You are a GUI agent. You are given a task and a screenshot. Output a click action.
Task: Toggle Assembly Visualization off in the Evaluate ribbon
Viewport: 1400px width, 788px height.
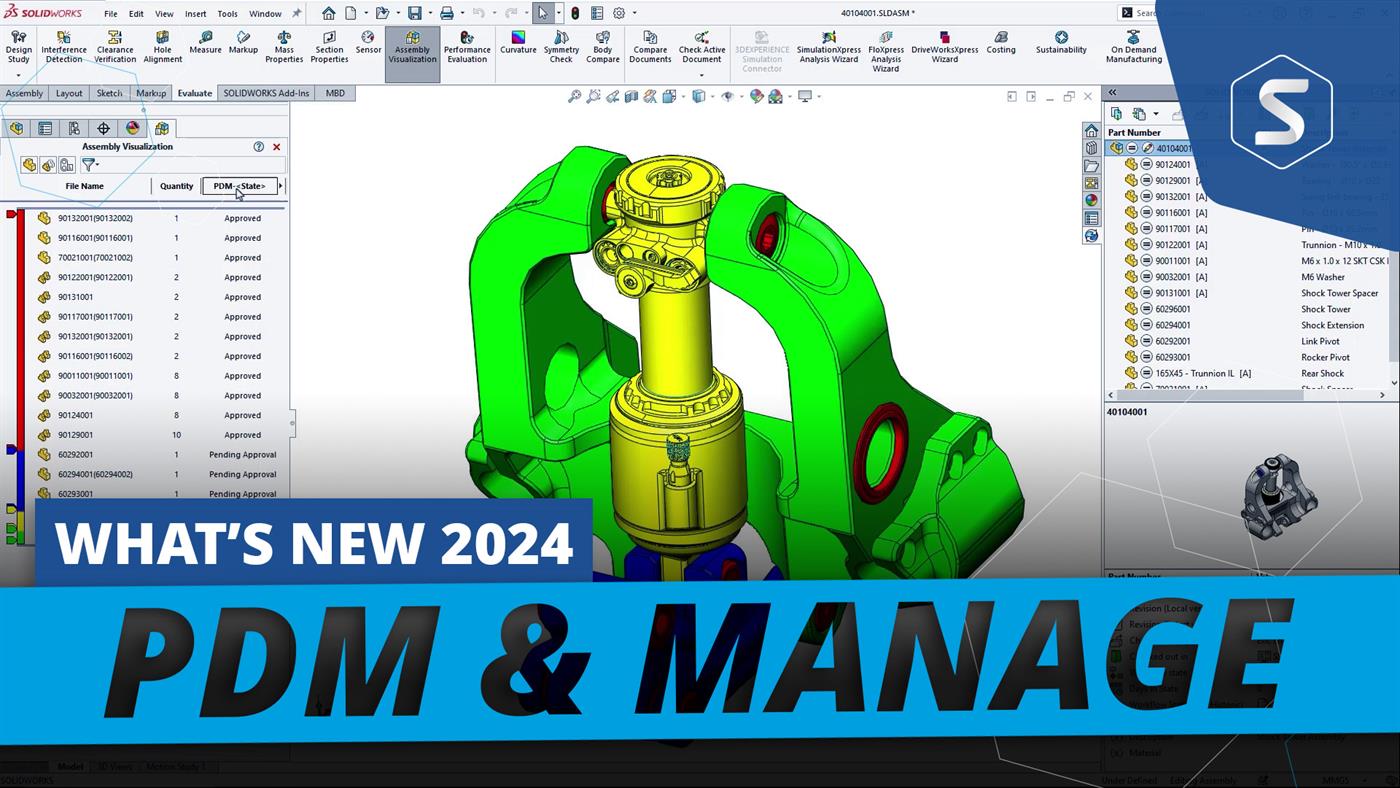tap(412, 48)
